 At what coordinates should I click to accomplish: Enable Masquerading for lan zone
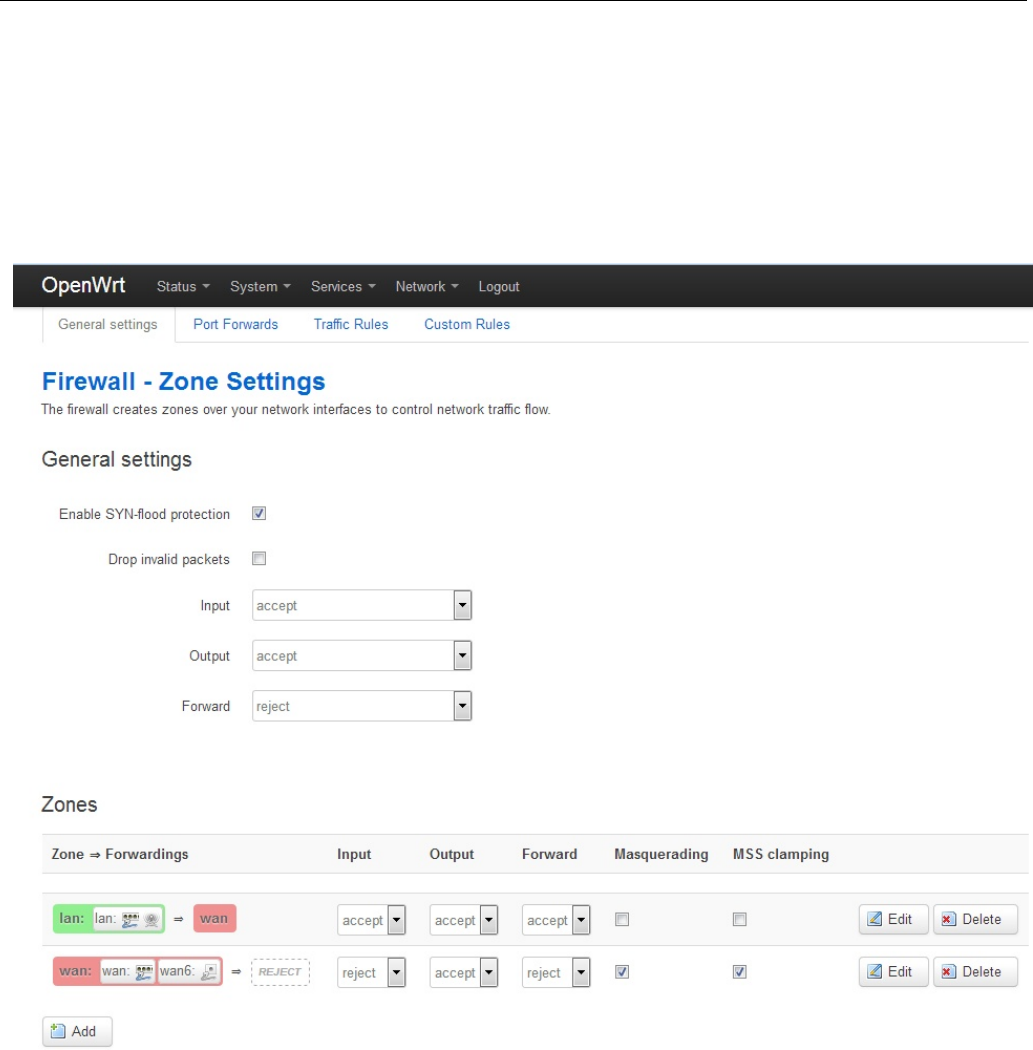(x=622, y=919)
